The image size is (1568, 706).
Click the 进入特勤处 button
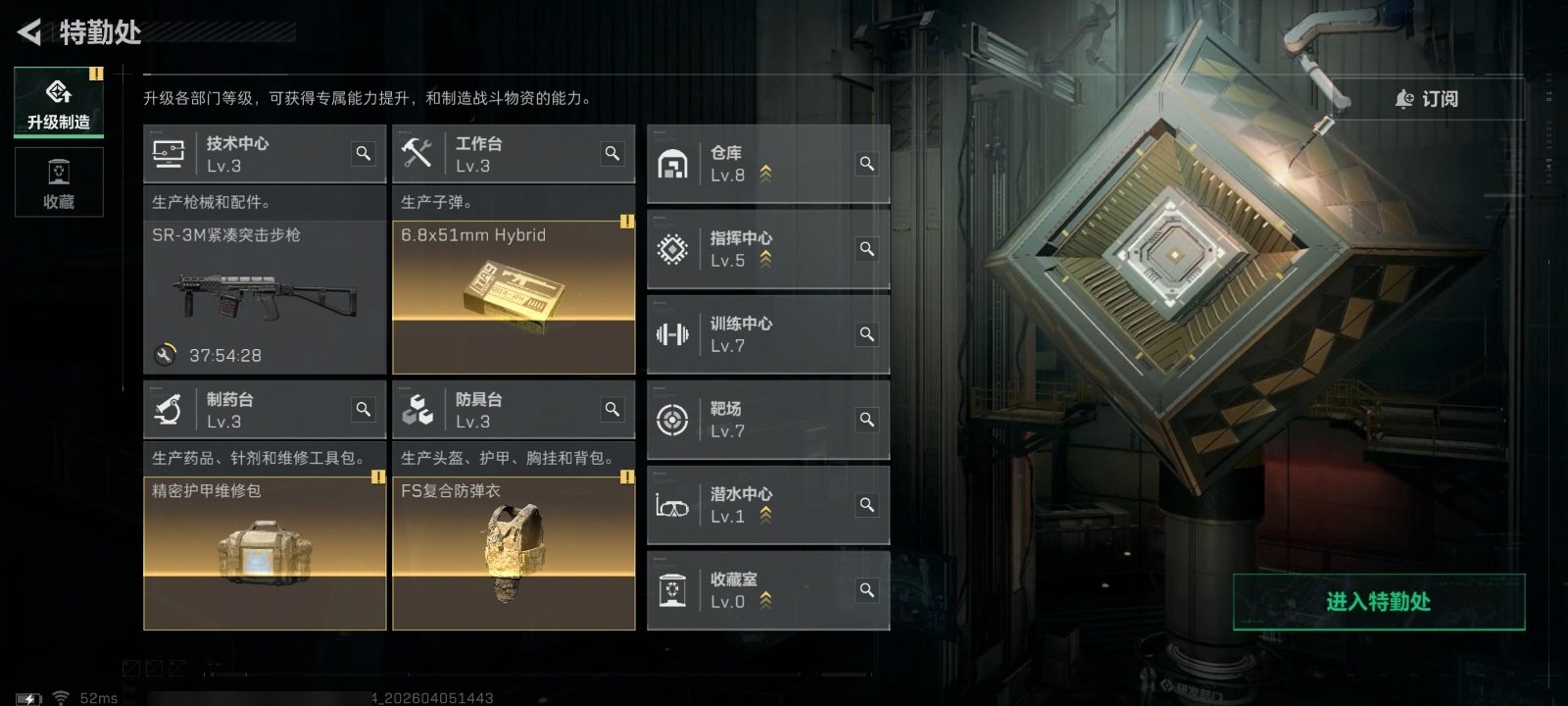pos(1379,601)
